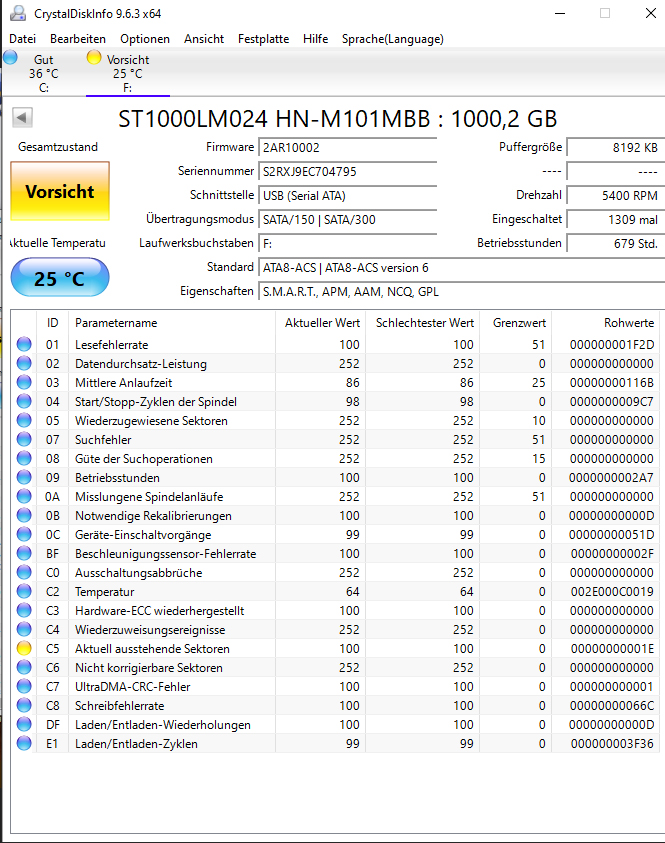This screenshot has height=843, width=665.
Task: Click status icon of Wiederzugewiesene Sektoren row
Action: [24, 420]
